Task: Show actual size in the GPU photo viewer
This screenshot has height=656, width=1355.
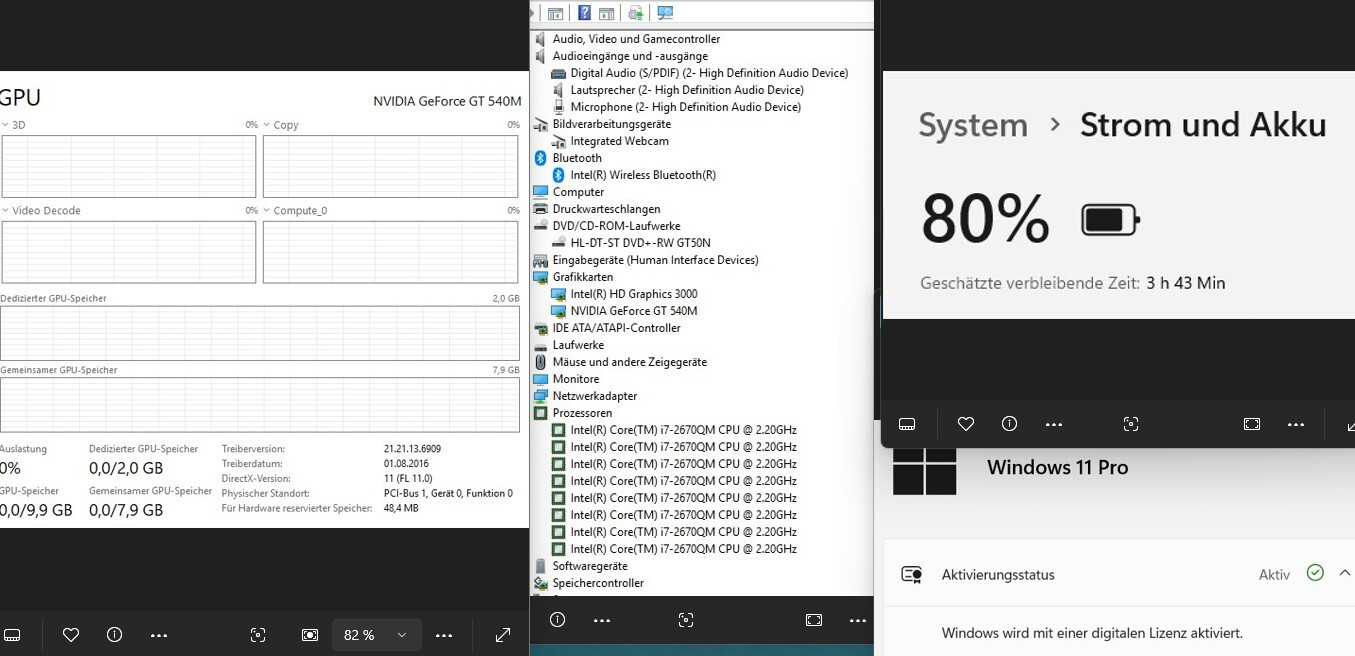Action: pyautogui.click(x=310, y=635)
